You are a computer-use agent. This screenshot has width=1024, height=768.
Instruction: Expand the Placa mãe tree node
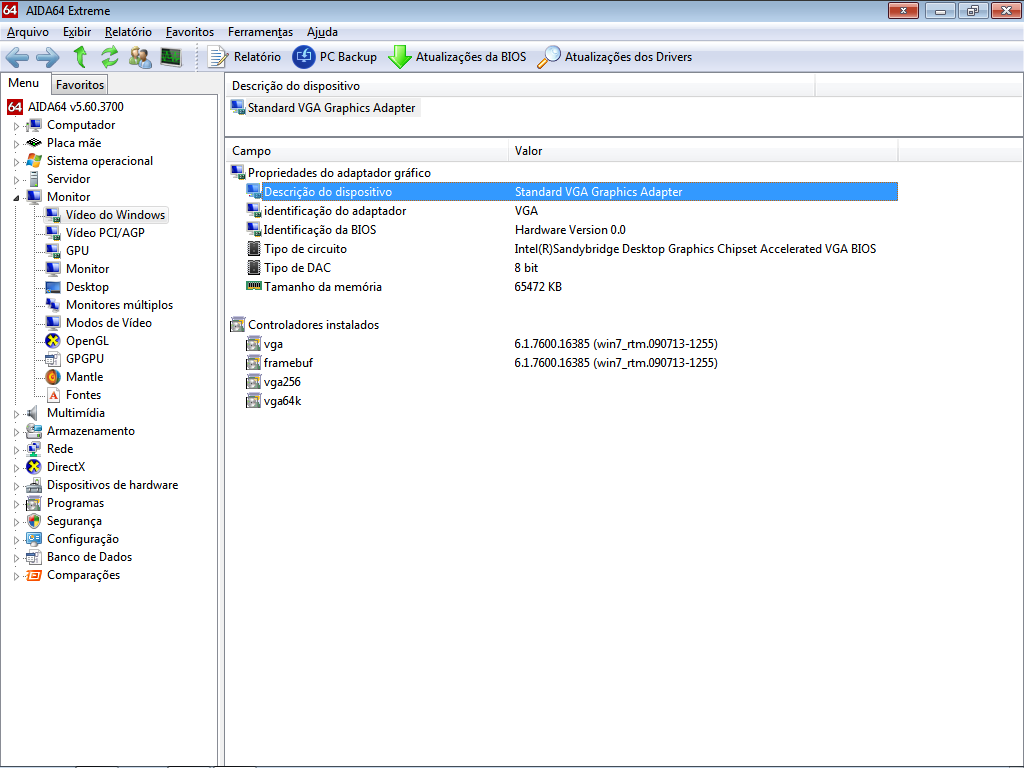pos(16,144)
